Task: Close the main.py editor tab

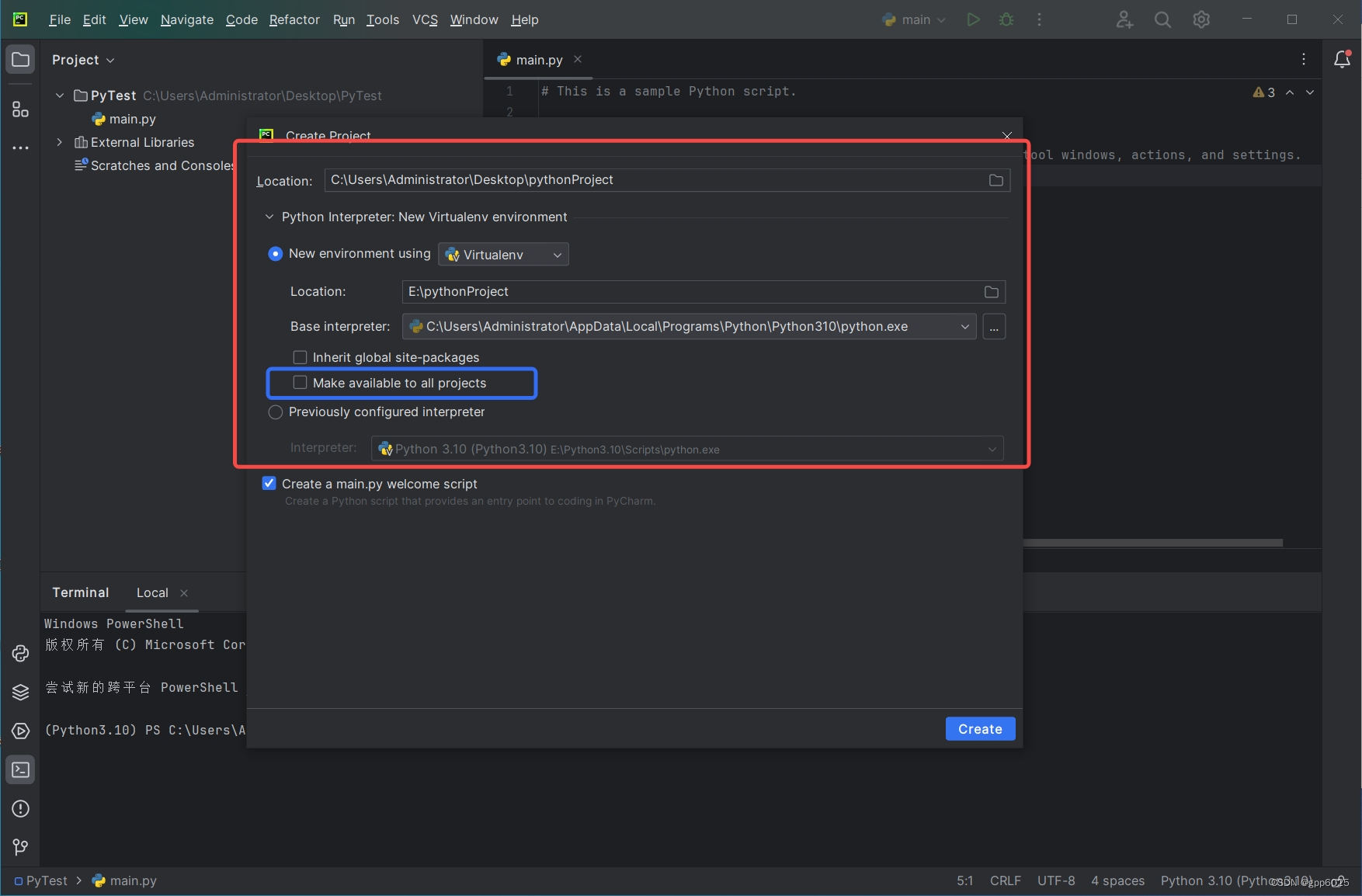Action: click(578, 59)
